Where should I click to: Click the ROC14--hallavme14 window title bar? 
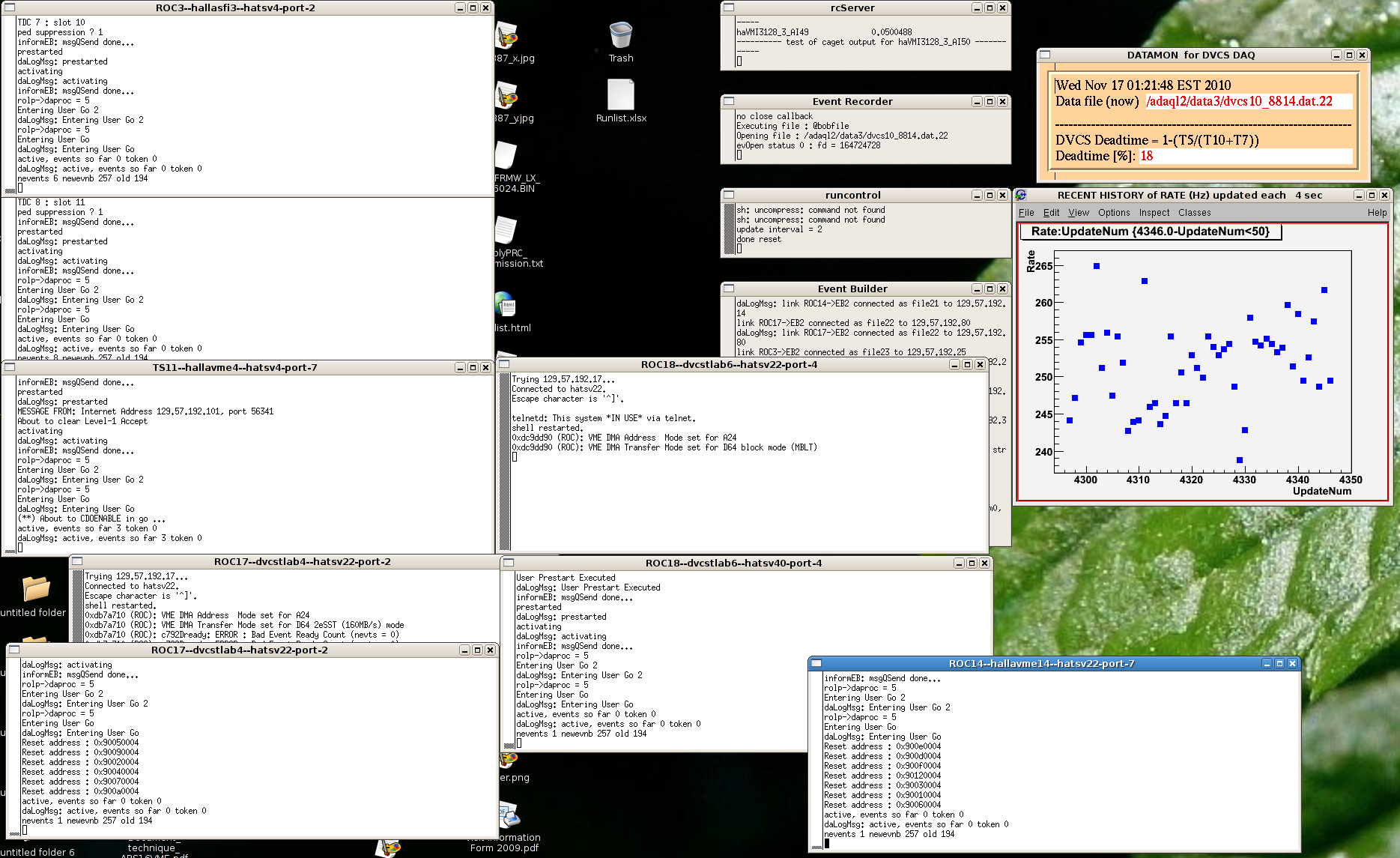click(1041, 663)
